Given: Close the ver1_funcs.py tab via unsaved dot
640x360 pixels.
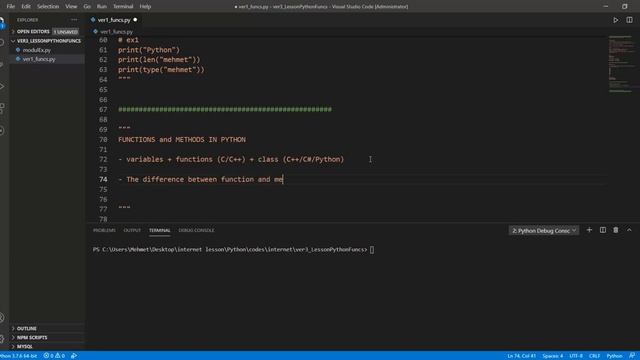Looking at the screenshot, I should pyautogui.click(x=135, y=20).
